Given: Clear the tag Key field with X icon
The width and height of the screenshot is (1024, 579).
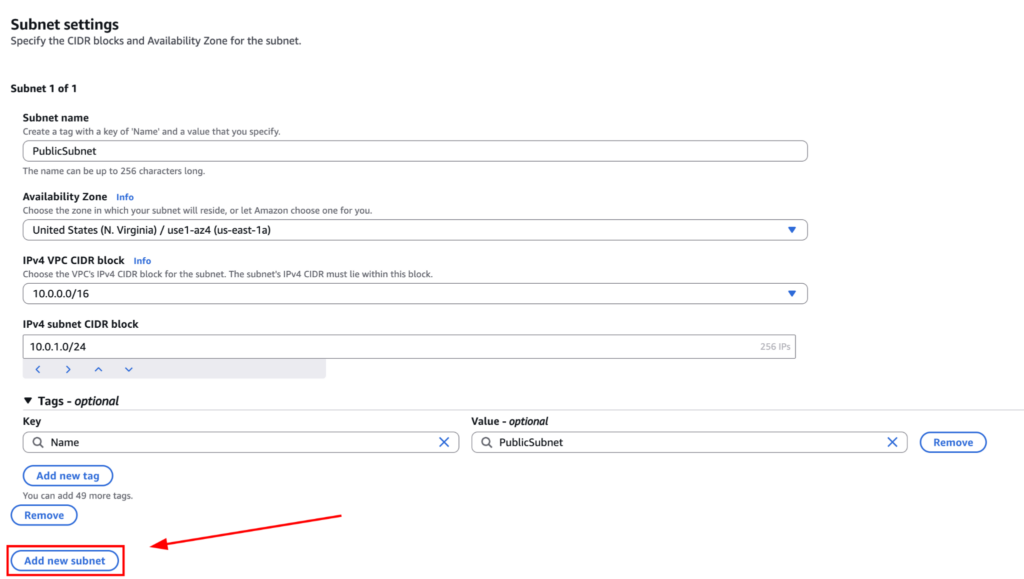Looking at the screenshot, I should (444, 442).
